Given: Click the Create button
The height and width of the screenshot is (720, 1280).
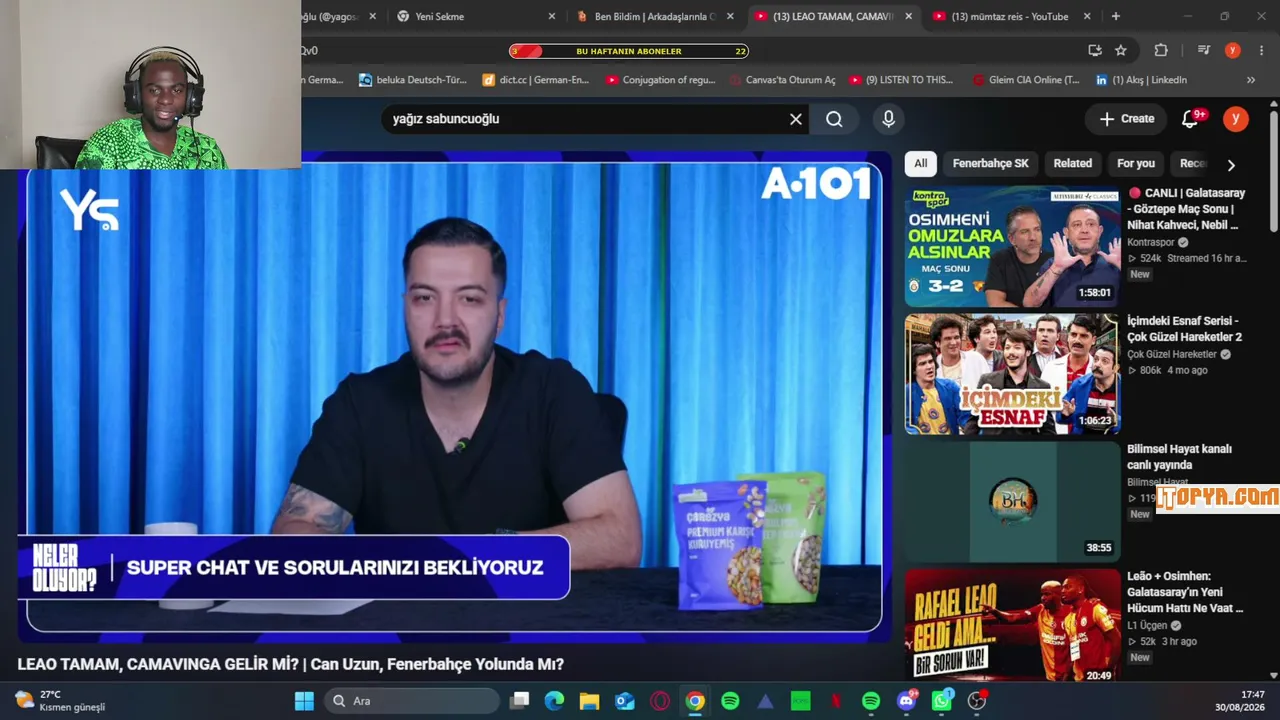Looking at the screenshot, I should coord(1127,119).
